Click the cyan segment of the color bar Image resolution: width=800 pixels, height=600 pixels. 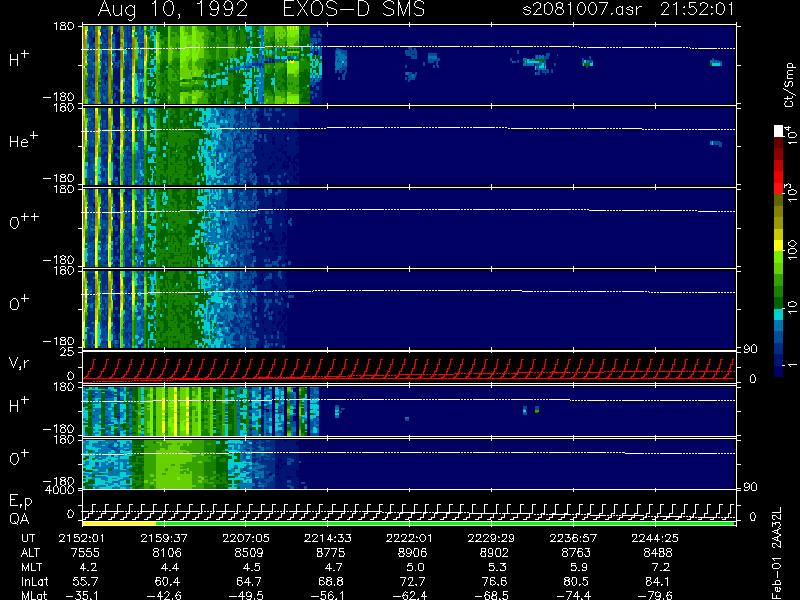click(779, 314)
